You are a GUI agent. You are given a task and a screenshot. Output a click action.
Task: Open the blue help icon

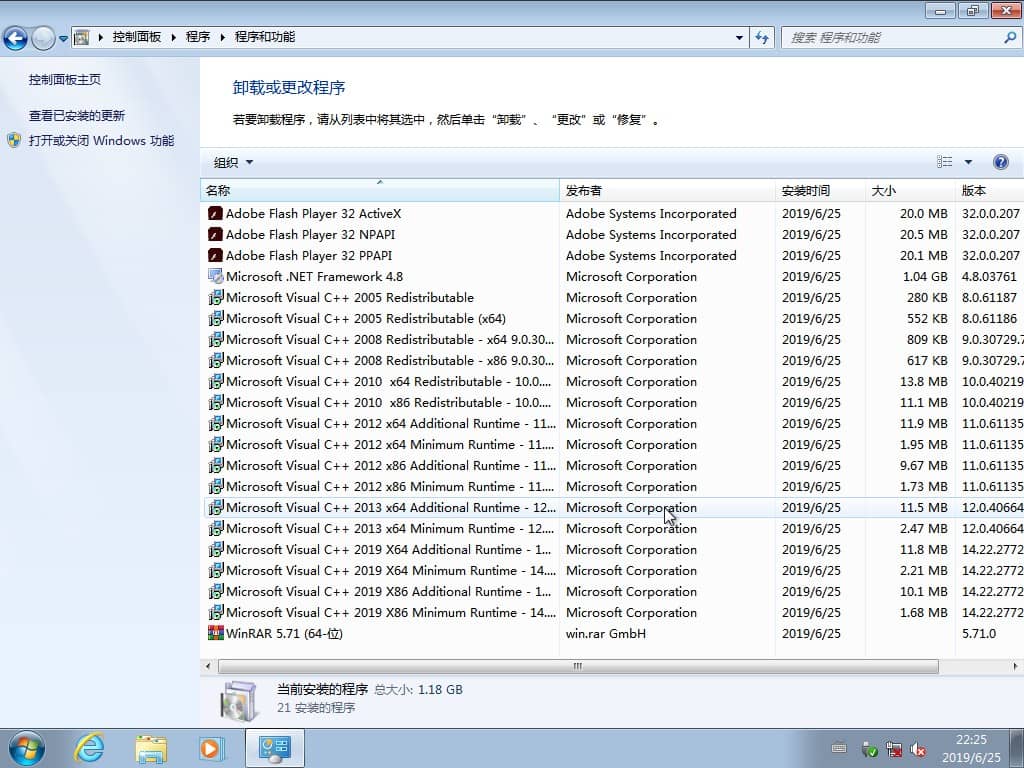tap(1000, 162)
